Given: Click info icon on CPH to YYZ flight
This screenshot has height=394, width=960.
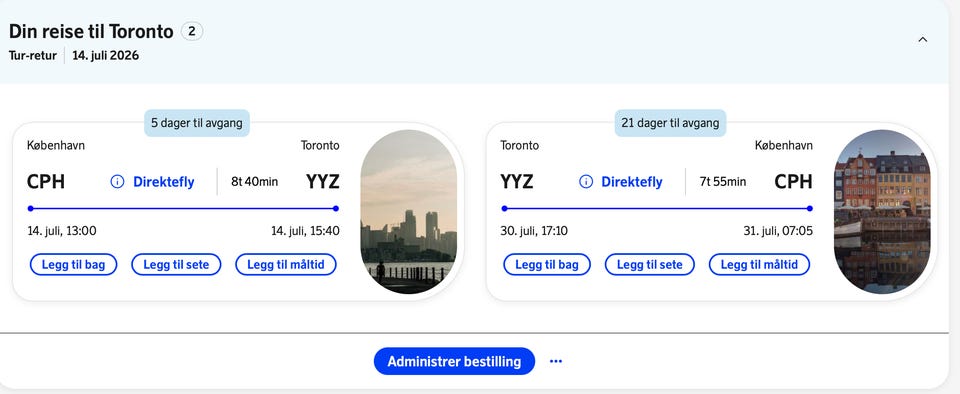Looking at the screenshot, I should pyautogui.click(x=118, y=182).
